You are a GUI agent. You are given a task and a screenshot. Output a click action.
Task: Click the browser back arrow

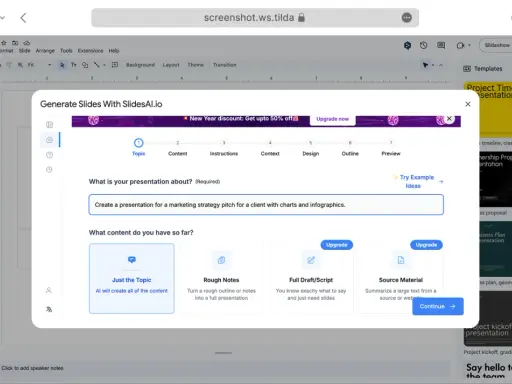[23, 18]
